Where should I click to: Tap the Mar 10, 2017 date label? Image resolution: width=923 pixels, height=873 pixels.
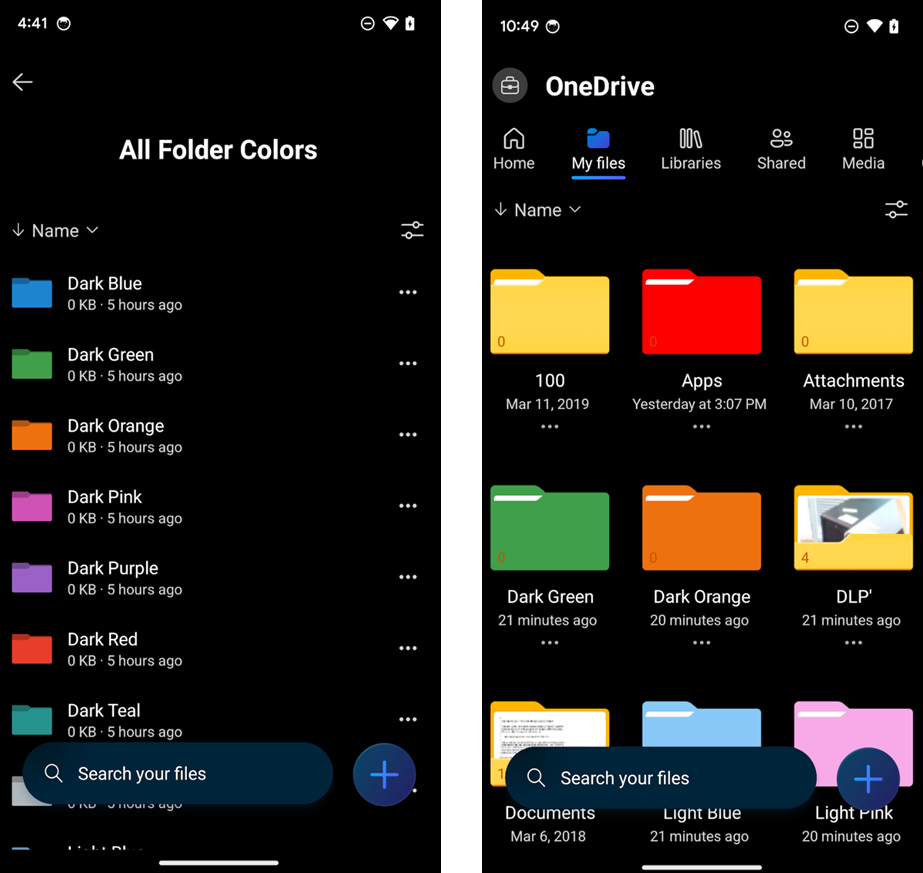(x=851, y=404)
